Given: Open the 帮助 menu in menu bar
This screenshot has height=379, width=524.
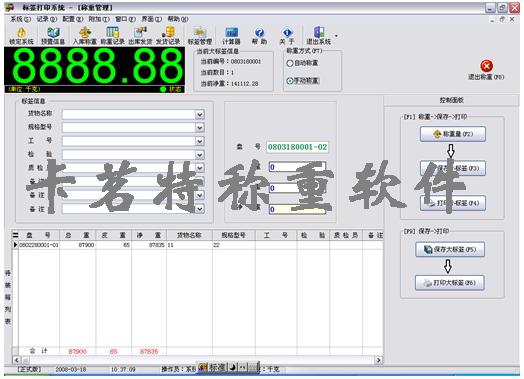Looking at the screenshot, I should click(178, 19).
